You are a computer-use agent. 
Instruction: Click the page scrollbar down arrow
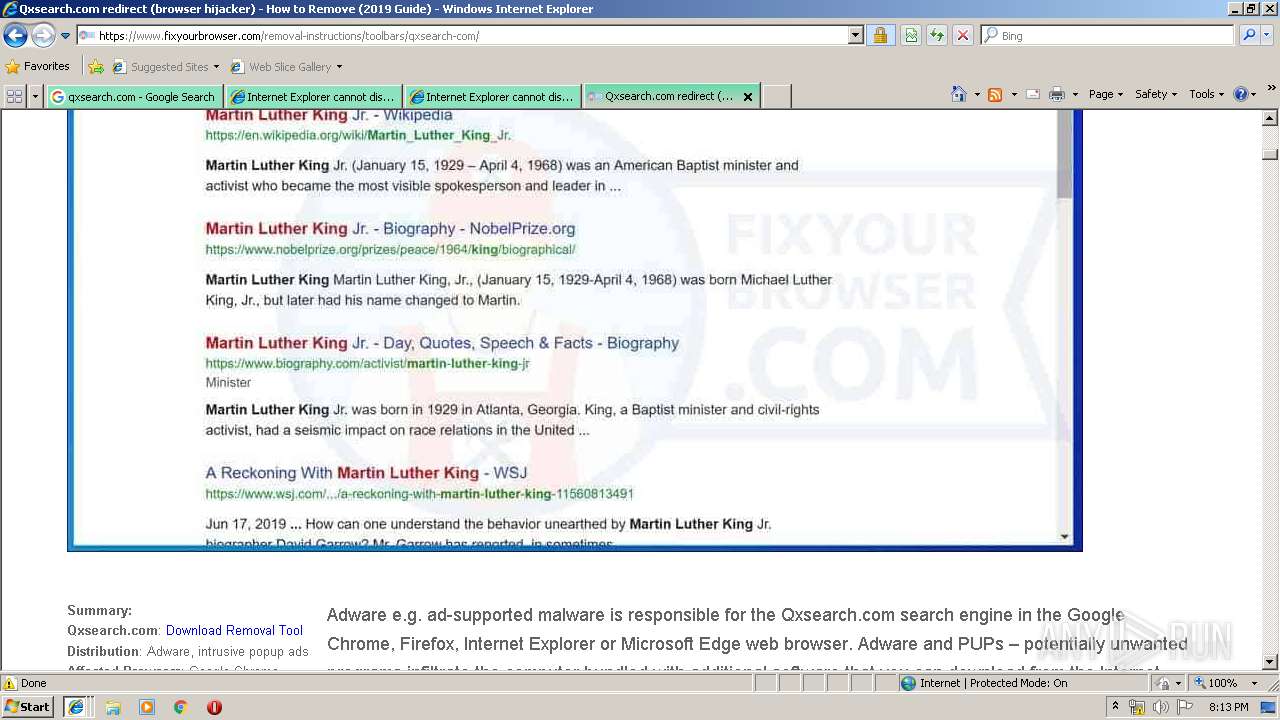point(1270,661)
